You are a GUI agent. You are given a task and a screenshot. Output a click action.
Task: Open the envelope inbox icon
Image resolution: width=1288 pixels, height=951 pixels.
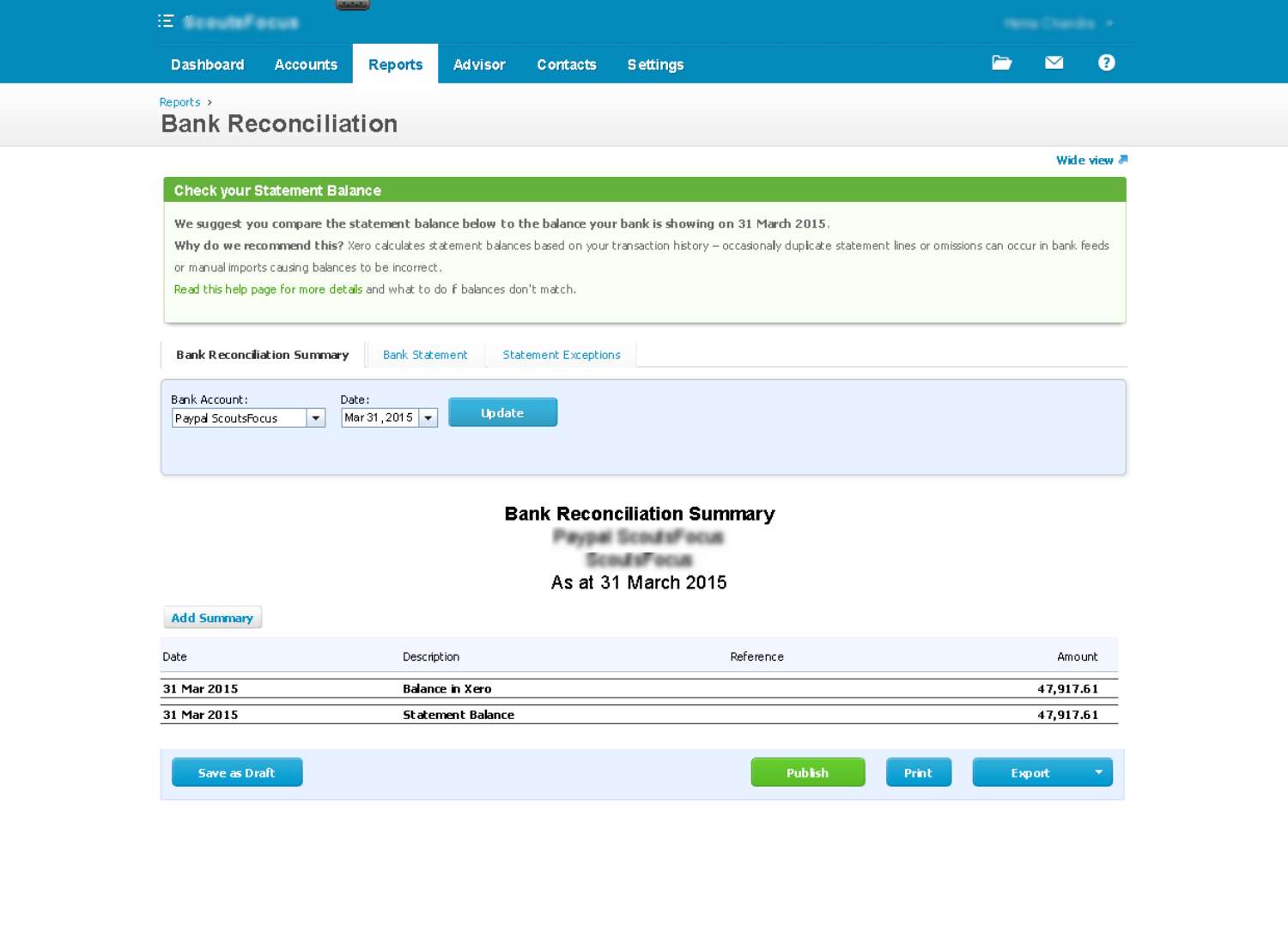[1054, 62]
